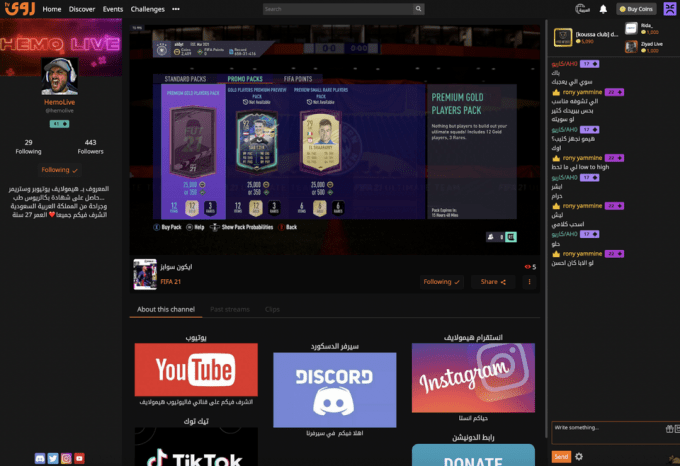This screenshot has width=680, height=466.
Task: Click the last rony yammine username in chat
Action: coord(582,254)
